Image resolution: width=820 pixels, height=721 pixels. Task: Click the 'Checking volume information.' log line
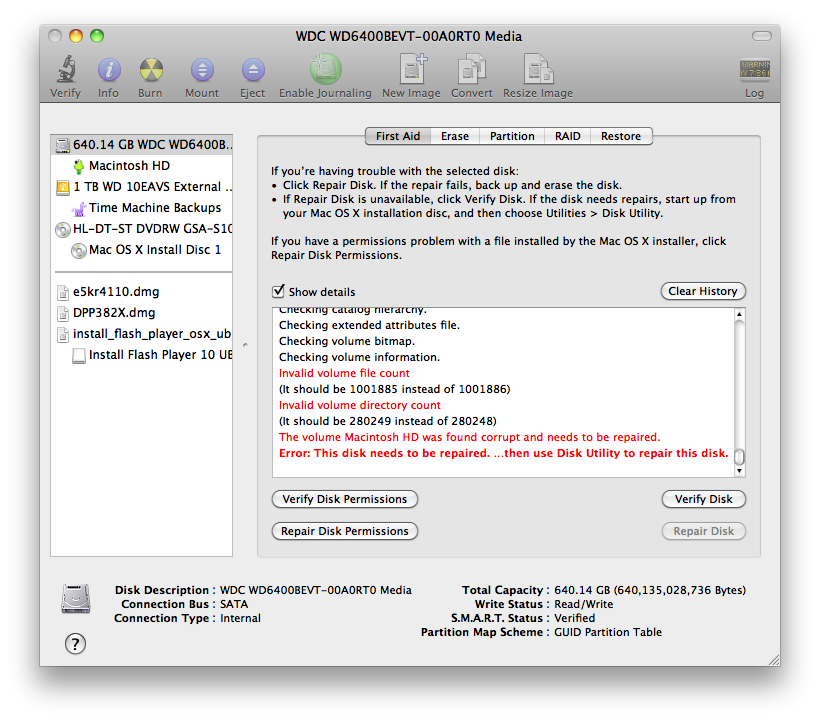tap(359, 357)
